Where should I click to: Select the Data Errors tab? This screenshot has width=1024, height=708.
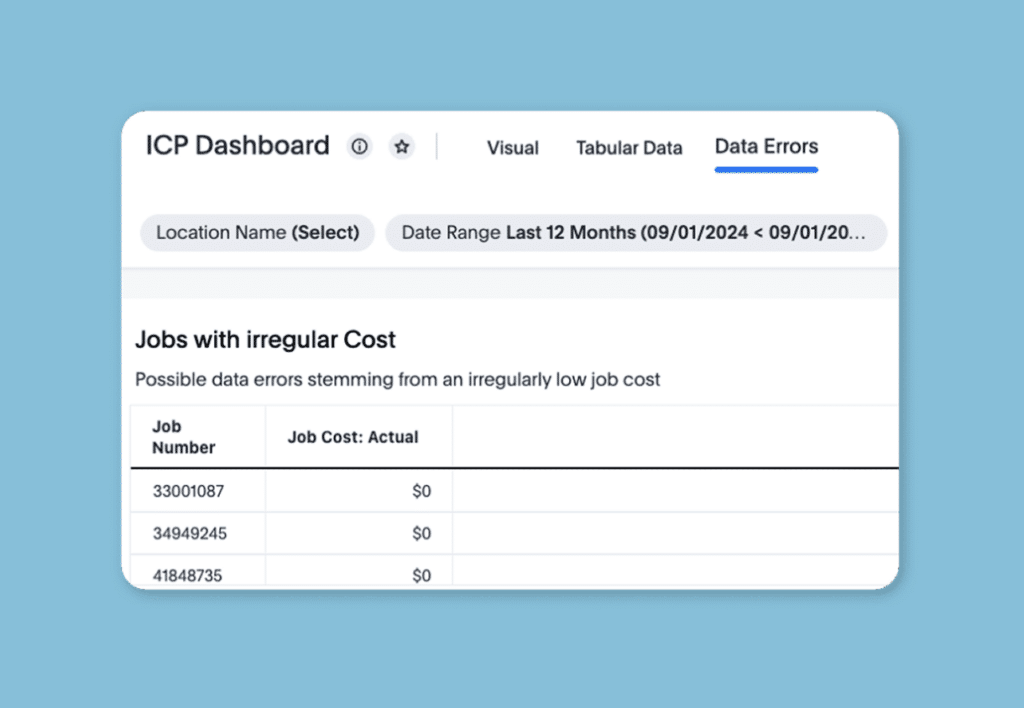coord(766,147)
